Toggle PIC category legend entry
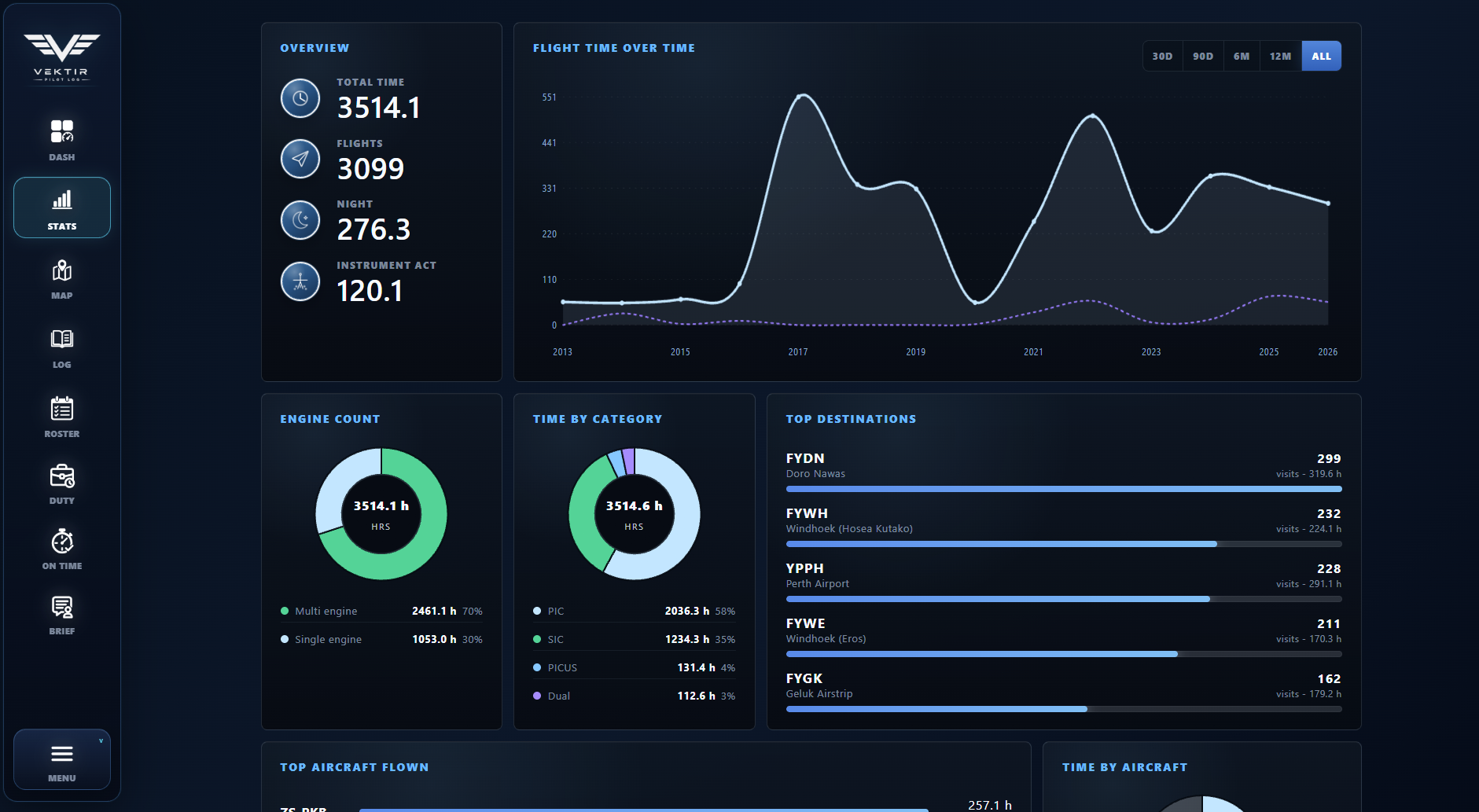 point(635,611)
